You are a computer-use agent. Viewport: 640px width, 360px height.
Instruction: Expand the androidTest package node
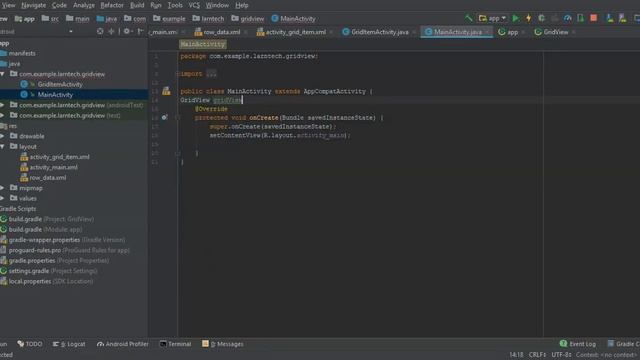coord(2,105)
